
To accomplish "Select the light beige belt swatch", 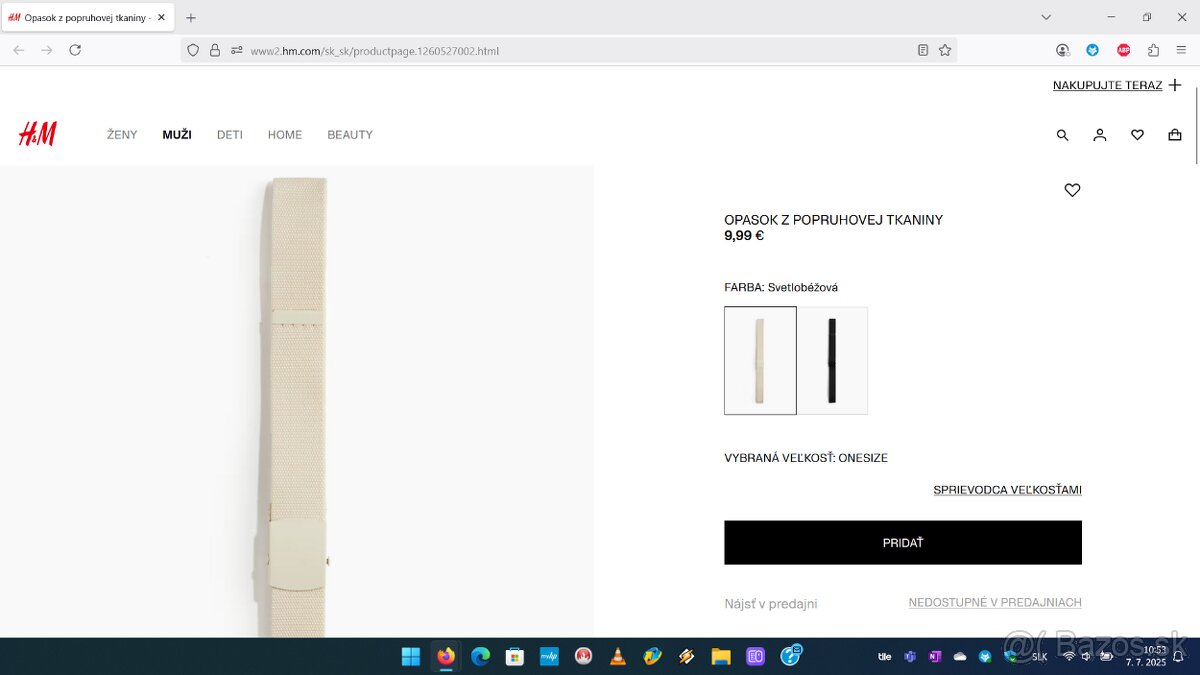I will pos(760,360).
